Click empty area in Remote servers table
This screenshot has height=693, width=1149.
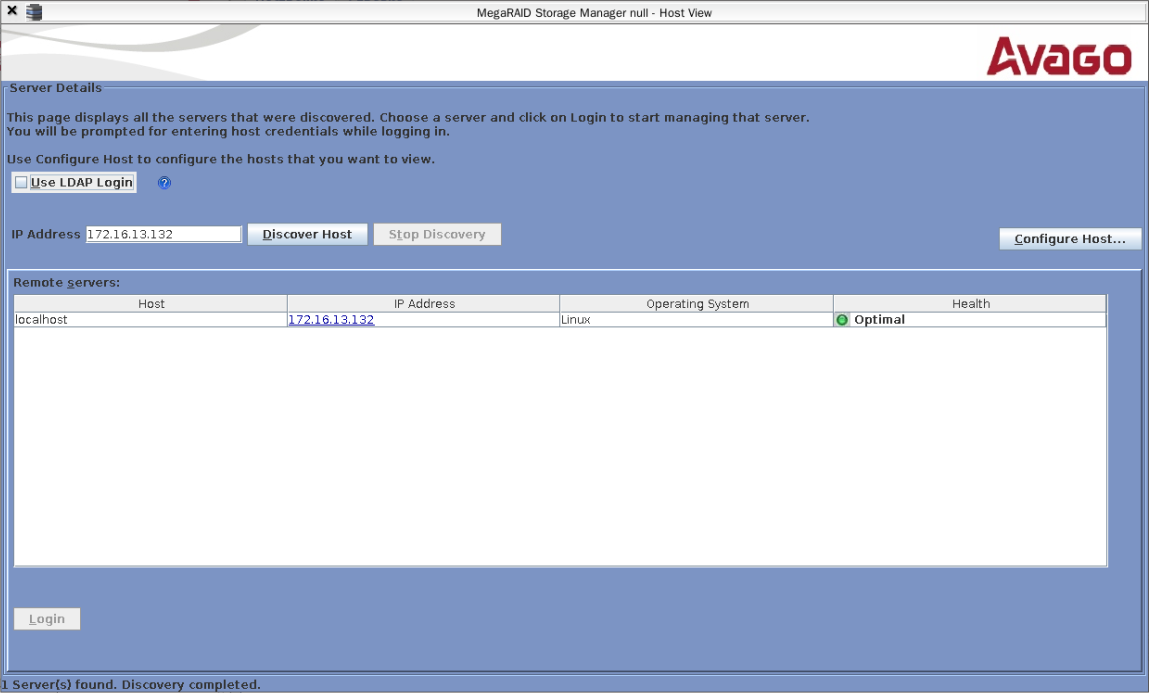tap(560, 450)
